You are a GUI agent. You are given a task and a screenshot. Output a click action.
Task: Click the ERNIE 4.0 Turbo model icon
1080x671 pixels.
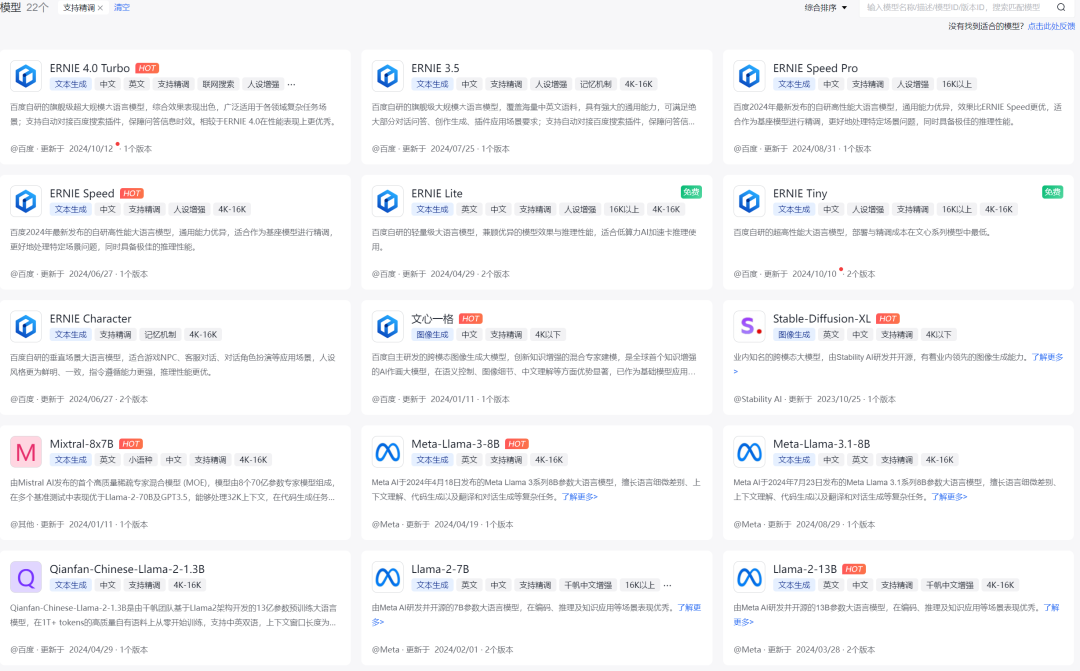tap(26, 76)
